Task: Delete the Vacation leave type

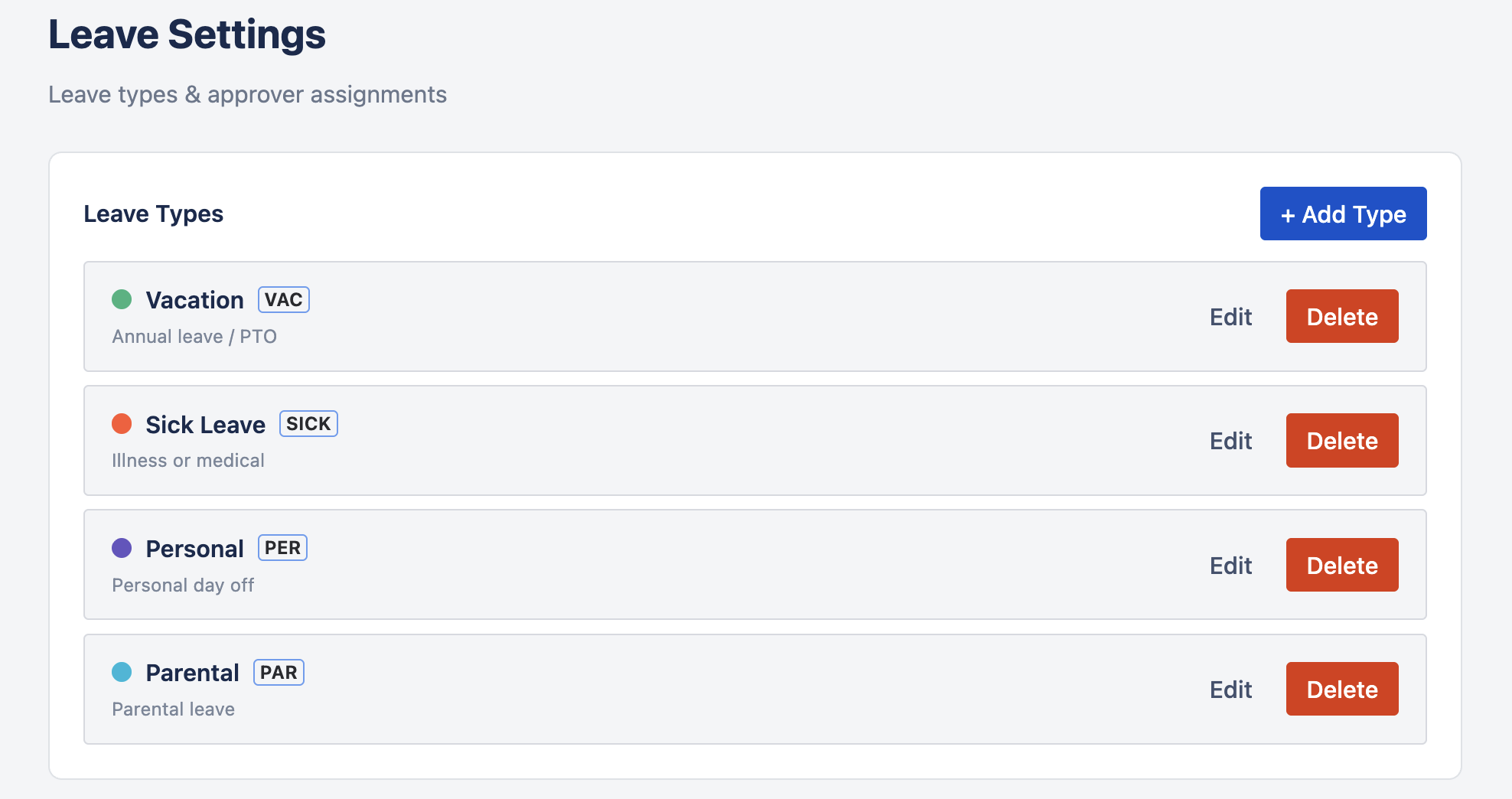Action: tap(1341, 316)
